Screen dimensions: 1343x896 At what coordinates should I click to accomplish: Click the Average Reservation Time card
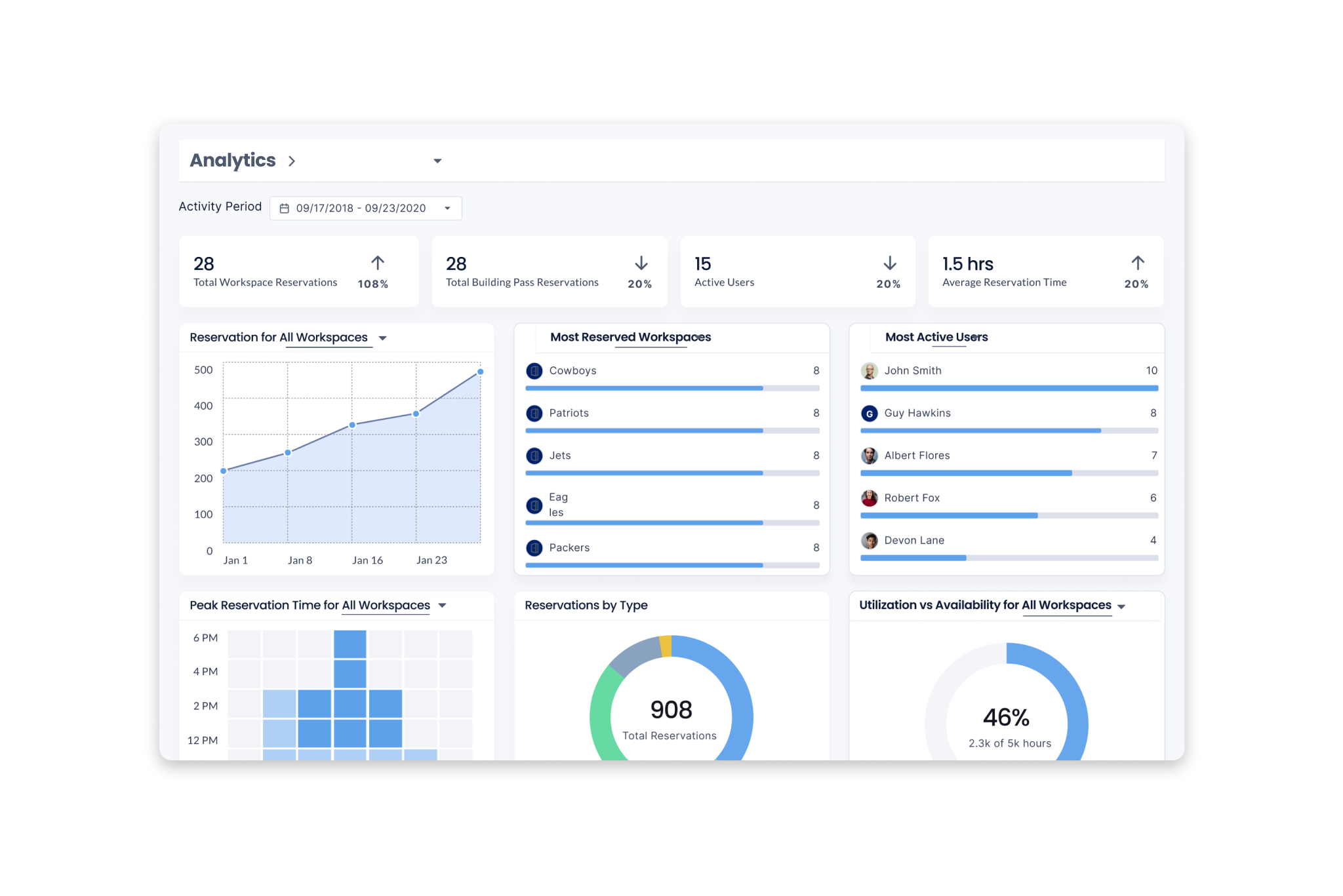click(1045, 272)
